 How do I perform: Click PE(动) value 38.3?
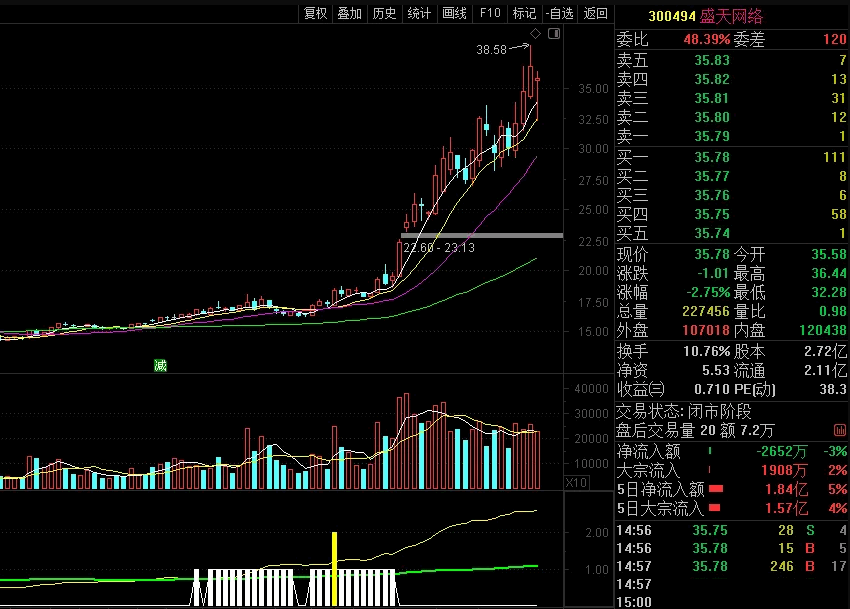pyautogui.click(x=833, y=389)
